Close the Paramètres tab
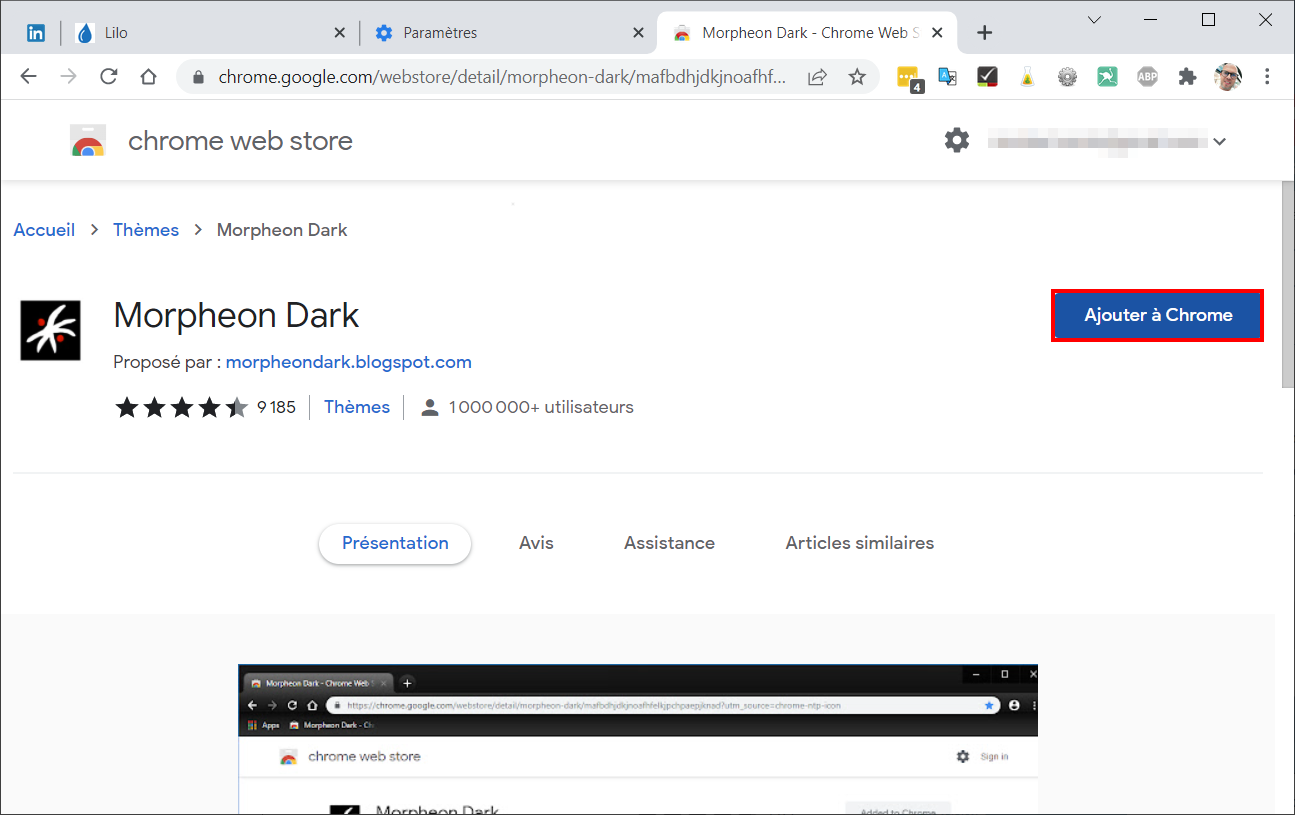 [x=638, y=33]
